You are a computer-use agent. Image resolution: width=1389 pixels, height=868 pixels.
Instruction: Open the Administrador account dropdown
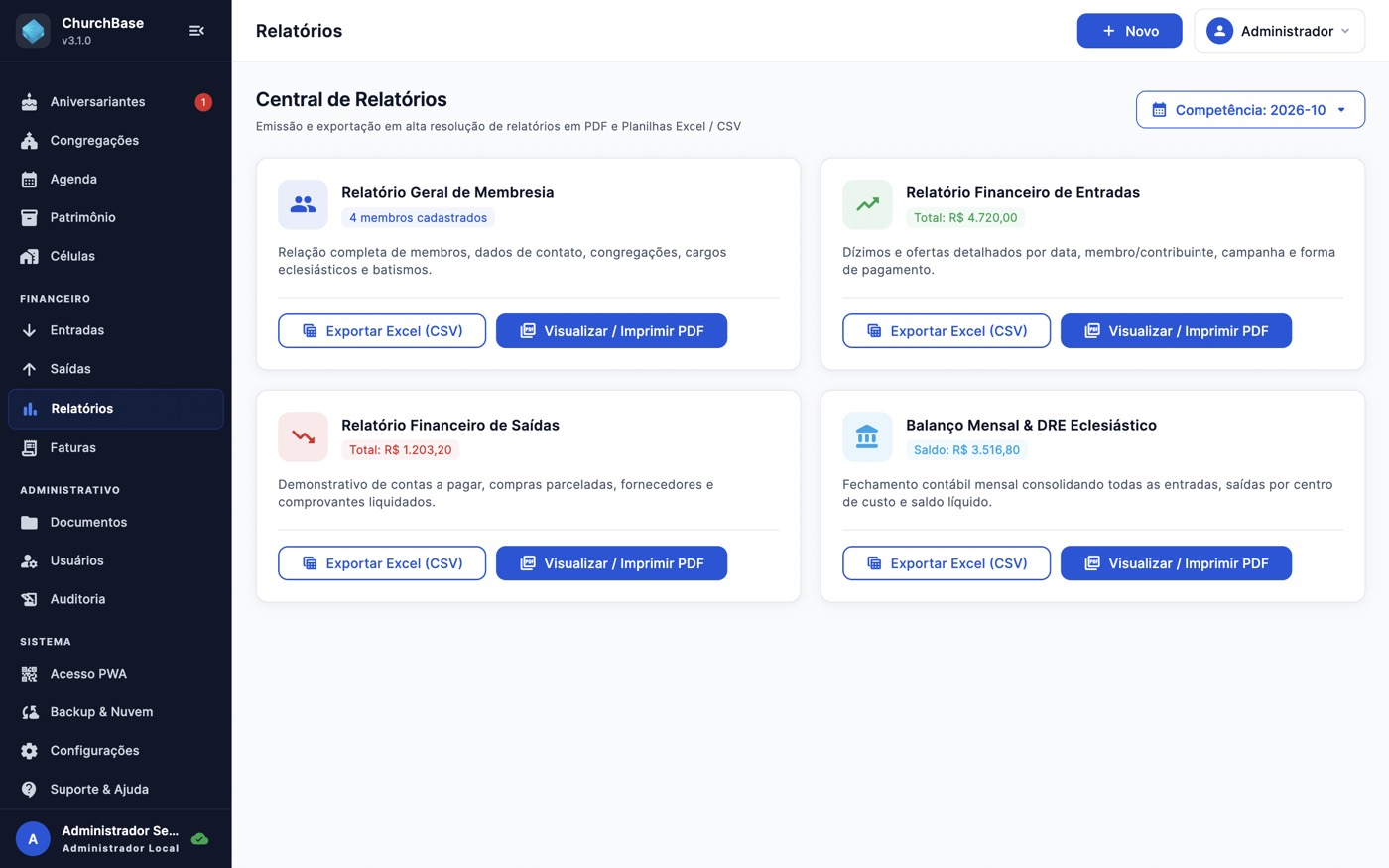pyautogui.click(x=1280, y=31)
